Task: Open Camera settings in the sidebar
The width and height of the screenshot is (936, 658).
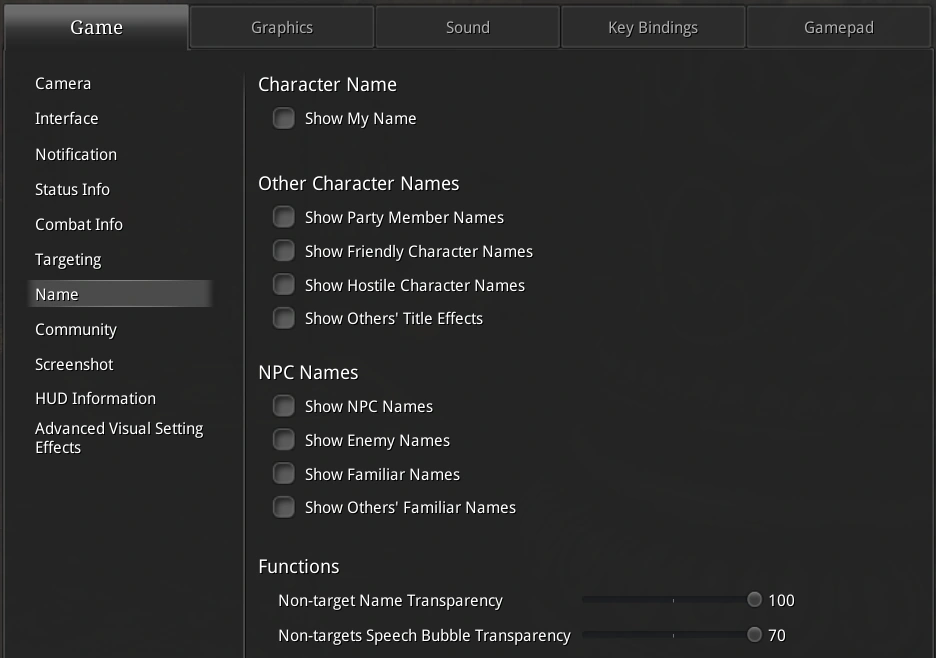Action: click(63, 84)
